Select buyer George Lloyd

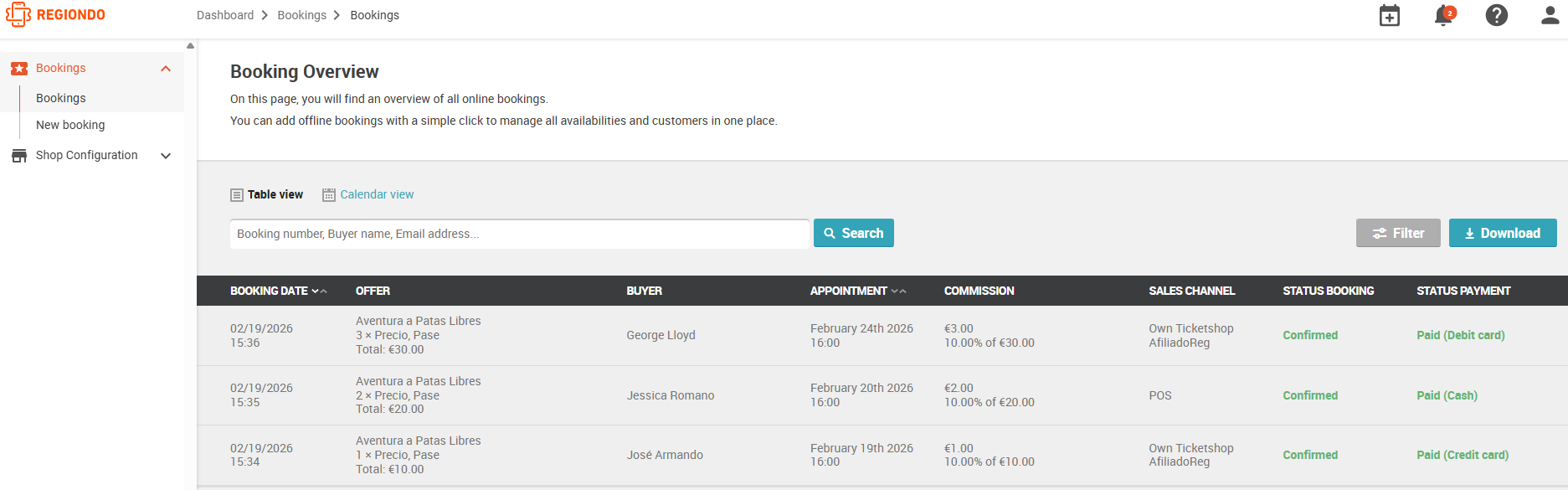point(661,335)
